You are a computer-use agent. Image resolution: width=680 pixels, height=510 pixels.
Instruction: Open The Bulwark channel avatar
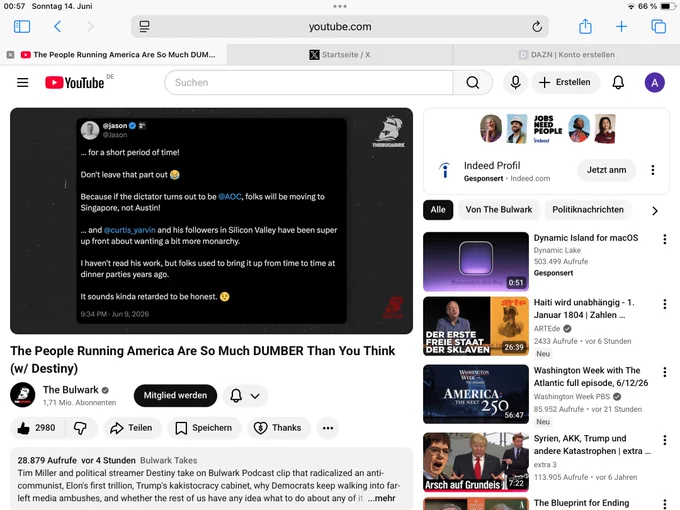pos(23,395)
